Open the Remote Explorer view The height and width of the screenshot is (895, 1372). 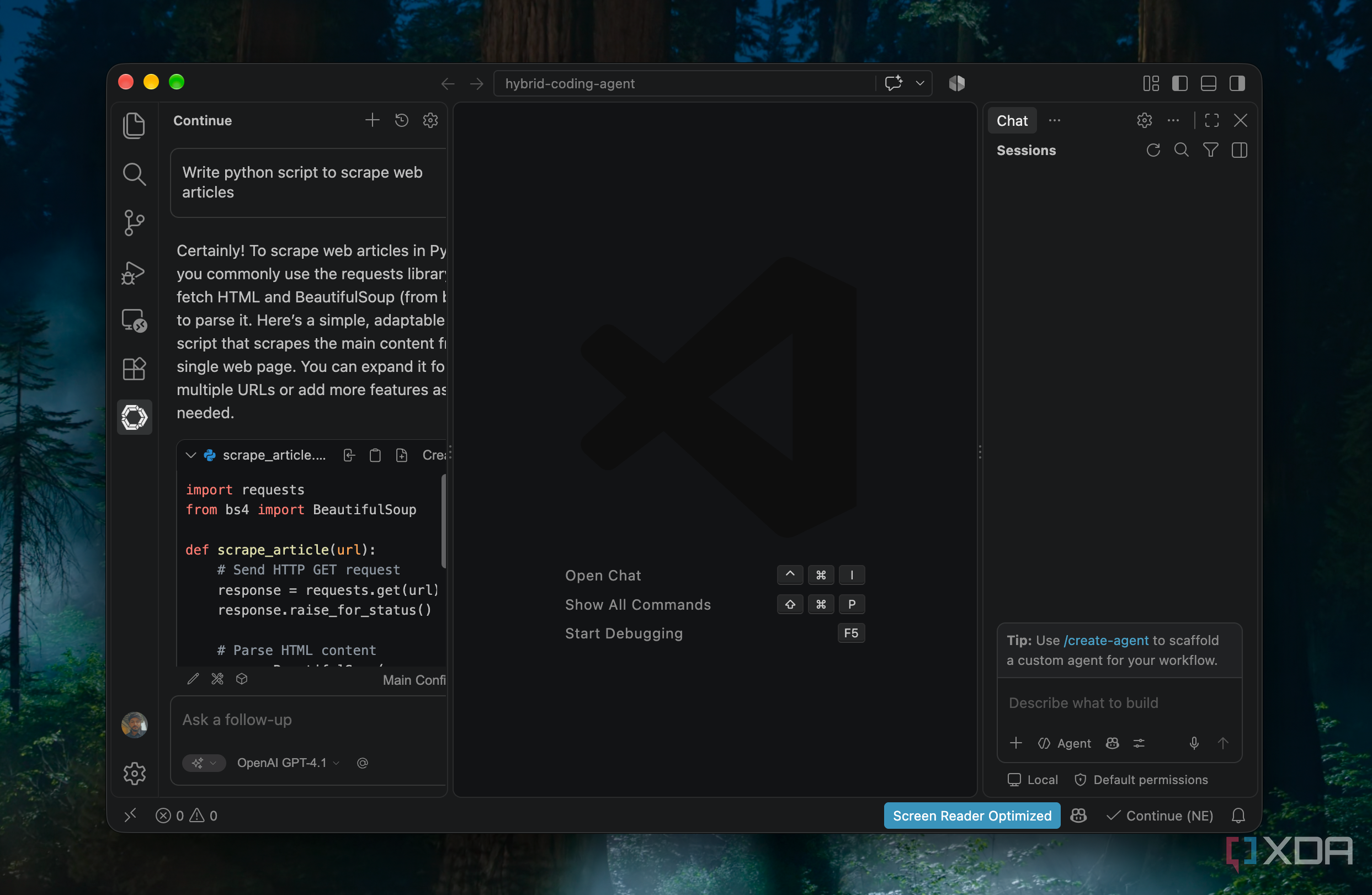pos(134,321)
